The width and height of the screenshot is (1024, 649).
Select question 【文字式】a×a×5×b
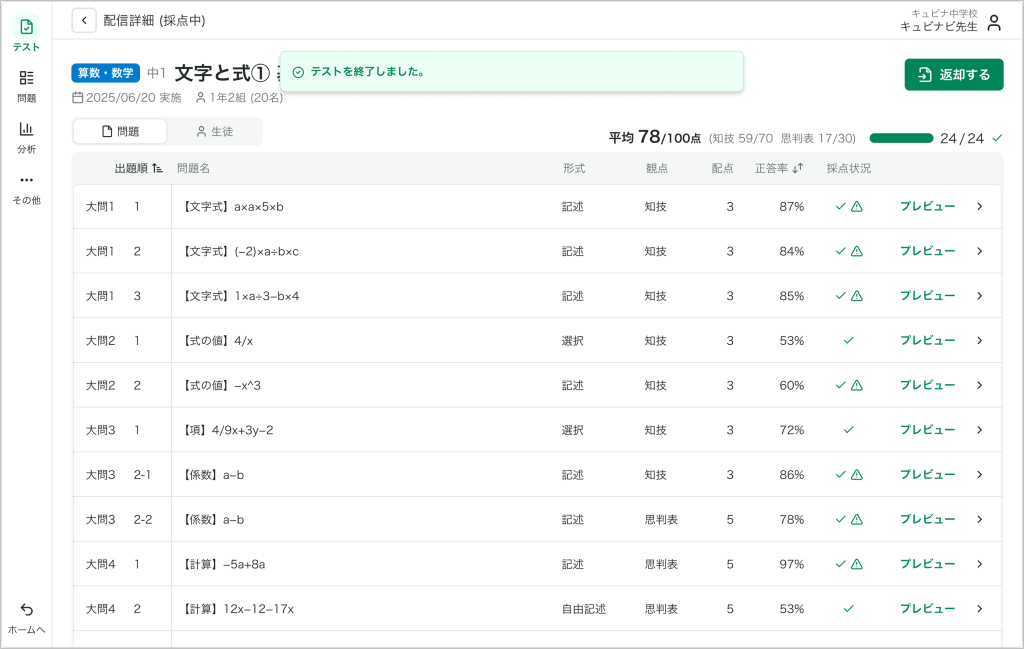click(x=232, y=206)
